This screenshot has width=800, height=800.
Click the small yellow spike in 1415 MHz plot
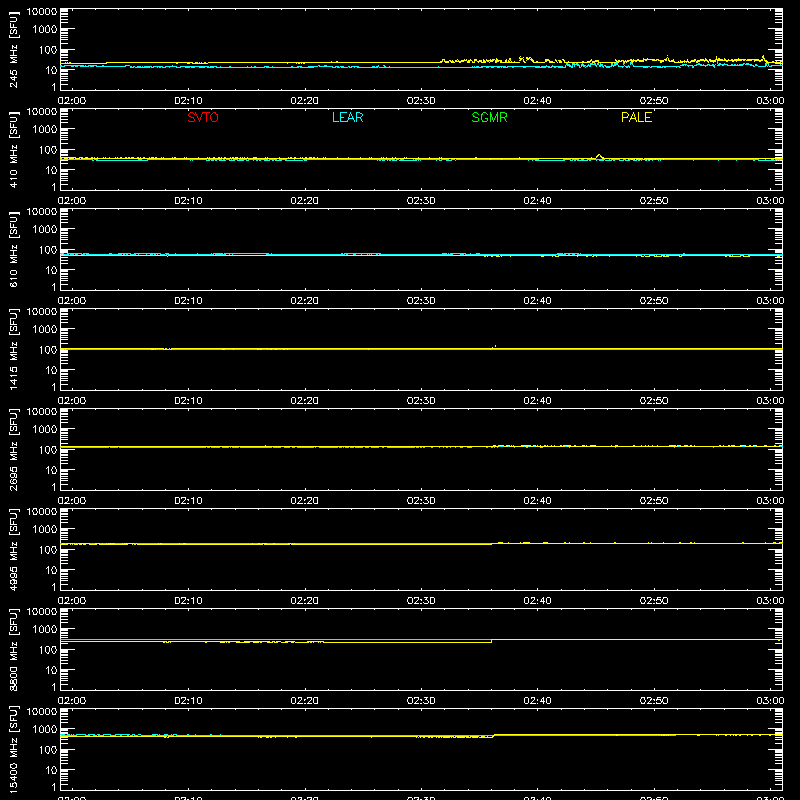[495, 347]
